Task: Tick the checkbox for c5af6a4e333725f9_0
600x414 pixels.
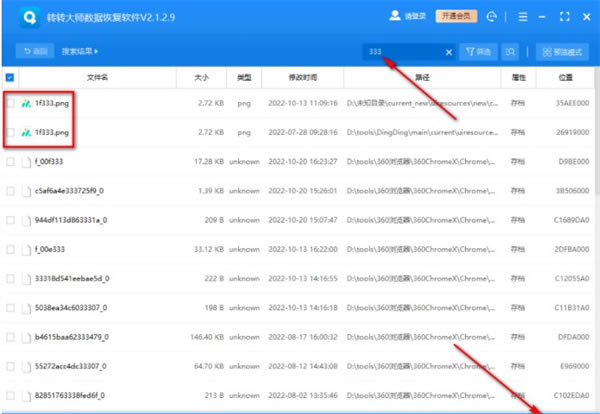Action: [x=10, y=190]
